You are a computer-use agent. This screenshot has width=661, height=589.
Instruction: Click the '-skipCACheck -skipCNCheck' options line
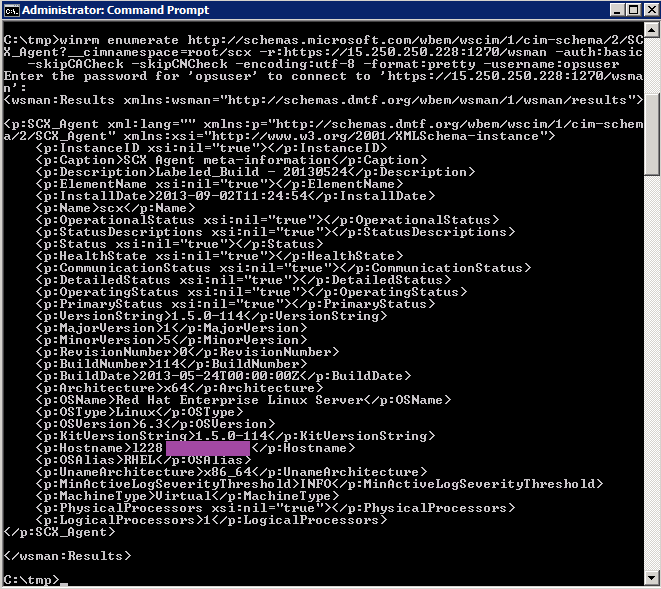[x=323, y=65]
